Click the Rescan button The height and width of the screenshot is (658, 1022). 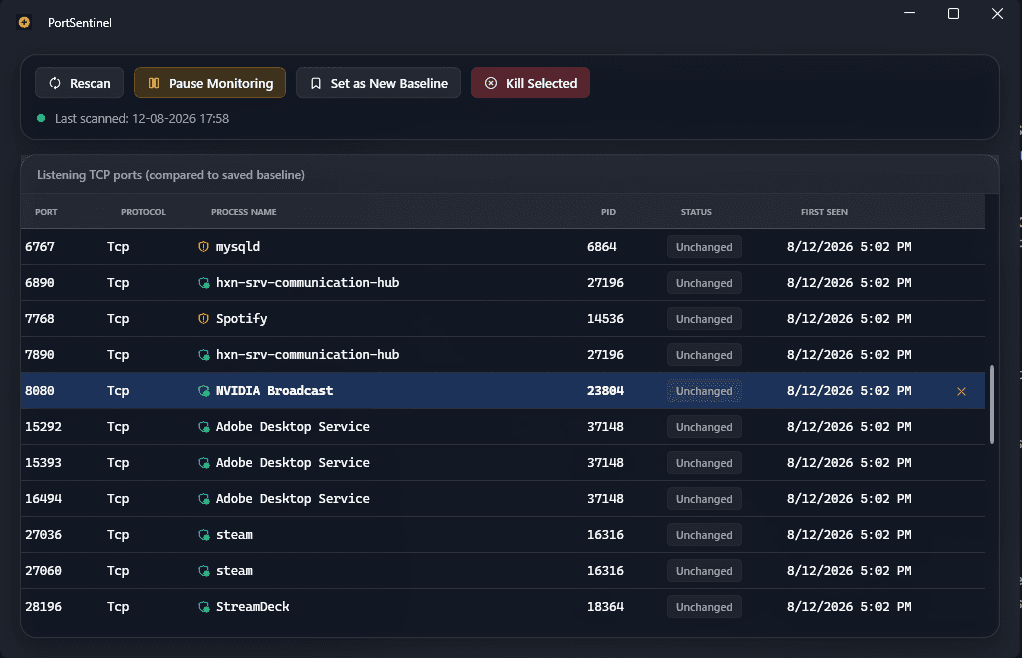[x=80, y=83]
